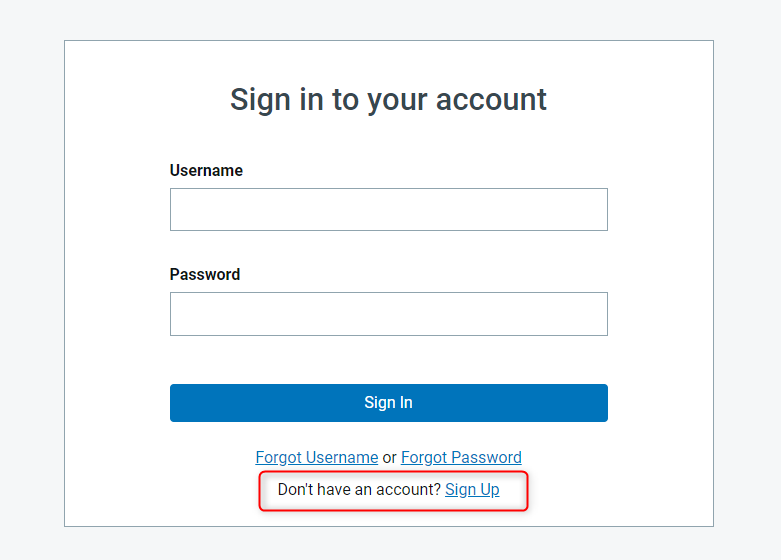Submit the login form with Sign In
Image resolution: width=781 pixels, height=560 pixels.
388,403
